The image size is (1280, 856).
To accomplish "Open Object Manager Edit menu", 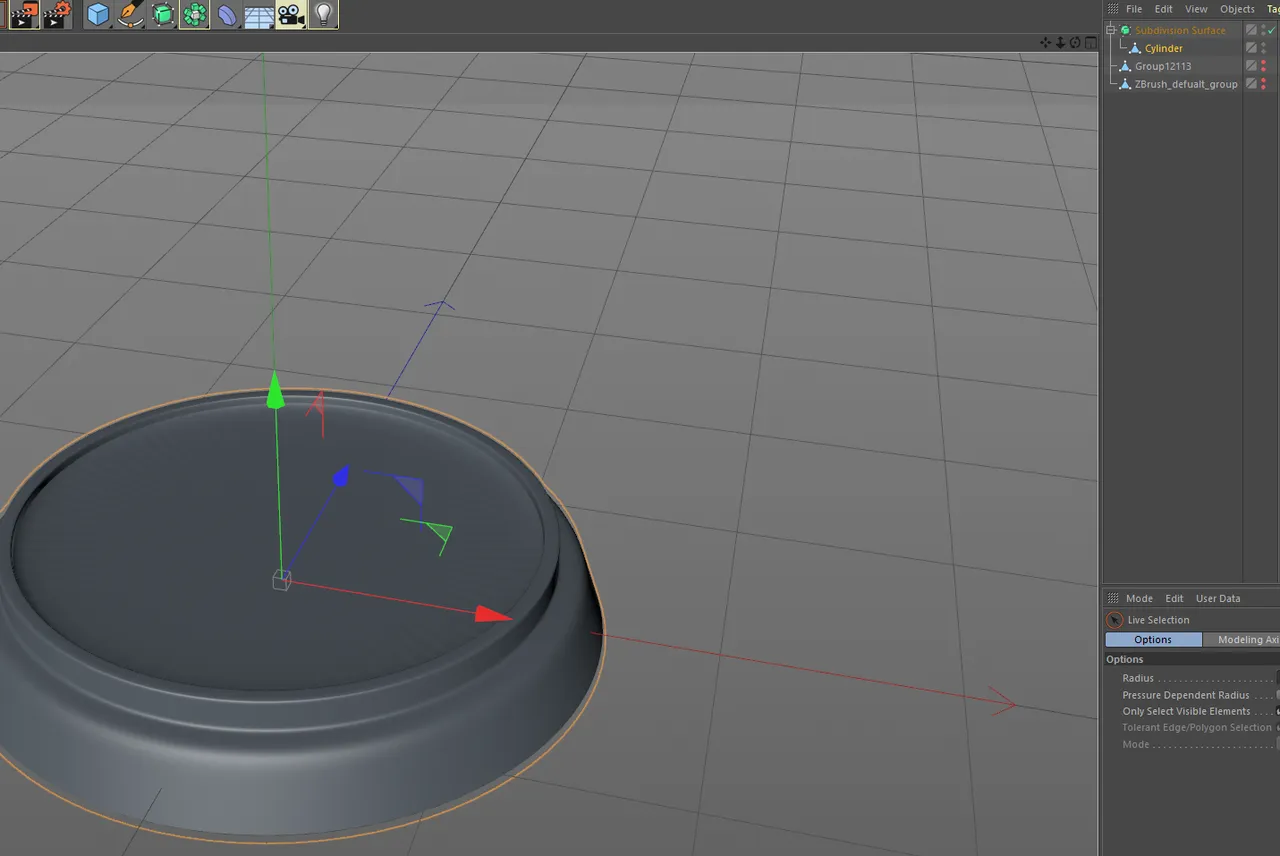I will tap(1164, 9).
